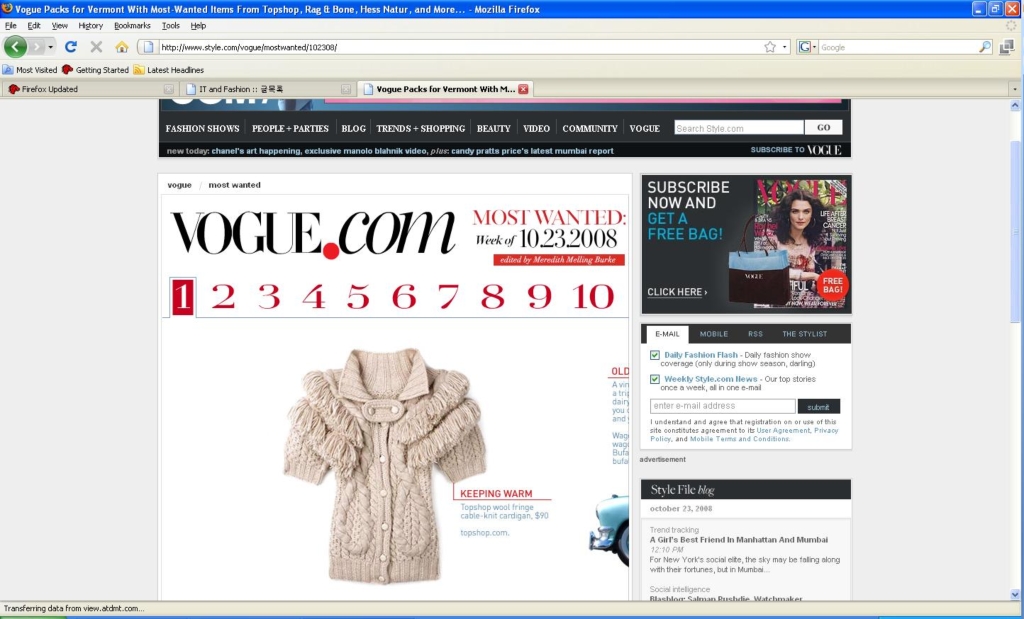Select most wanted item number 9
This screenshot has height=619, width=1024.
tap(539, 296)
